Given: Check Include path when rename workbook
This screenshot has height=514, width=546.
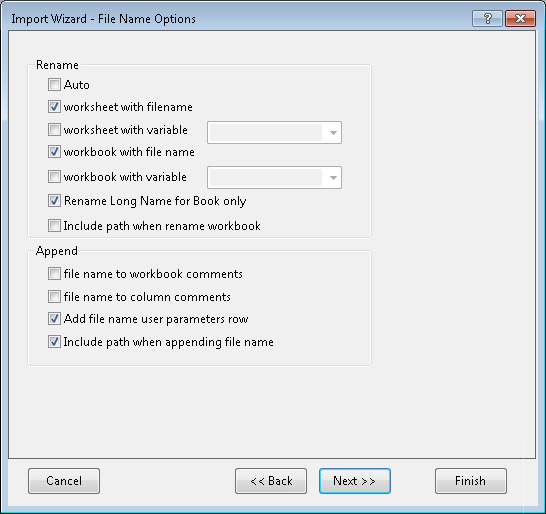Looking at the screenshot, I should (x=54, y=226).
